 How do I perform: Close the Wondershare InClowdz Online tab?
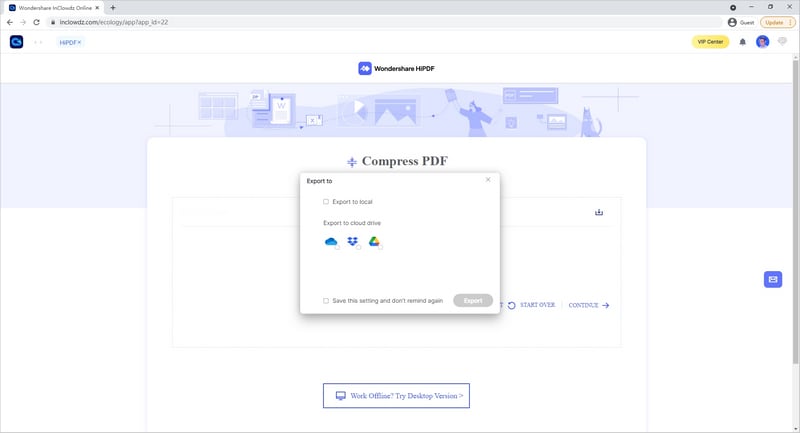[97, 8]
